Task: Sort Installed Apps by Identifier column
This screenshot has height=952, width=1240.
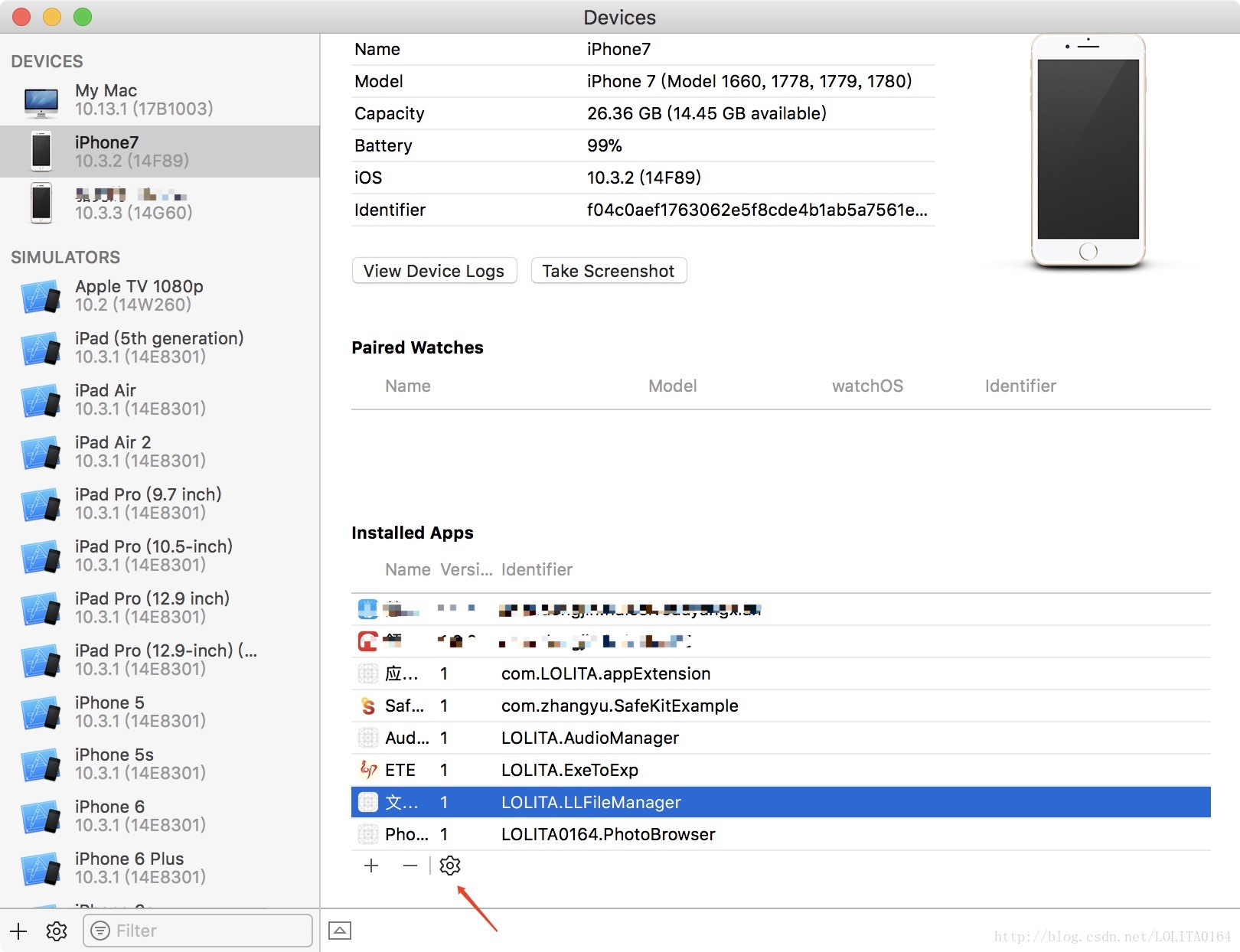Action: coord(537,569)
